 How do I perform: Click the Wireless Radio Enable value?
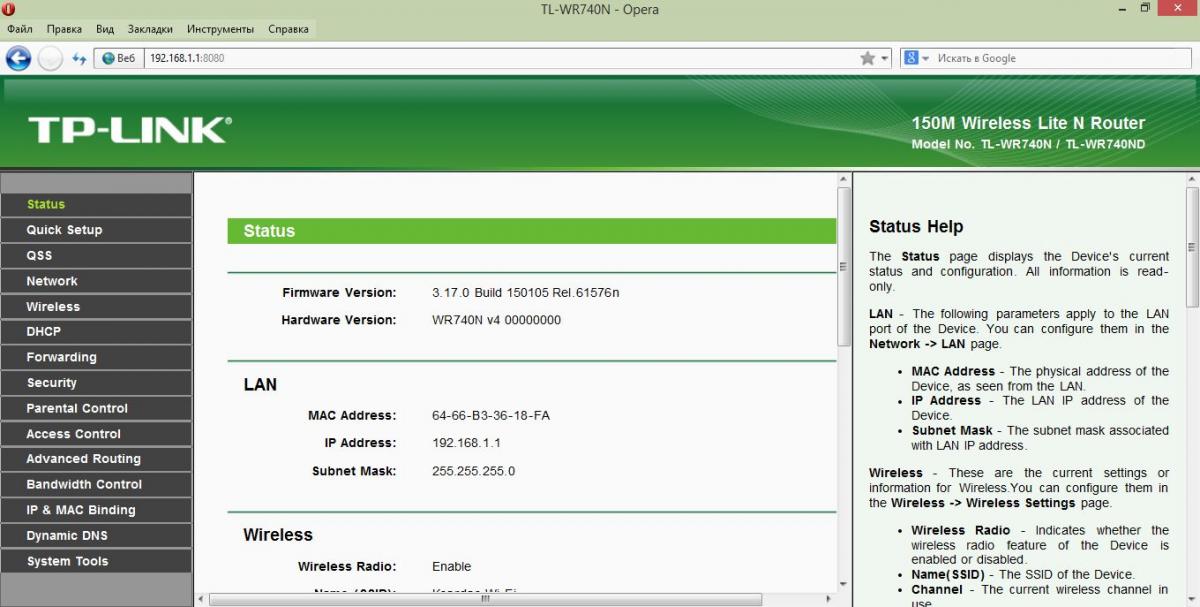(x=451, y=566)
